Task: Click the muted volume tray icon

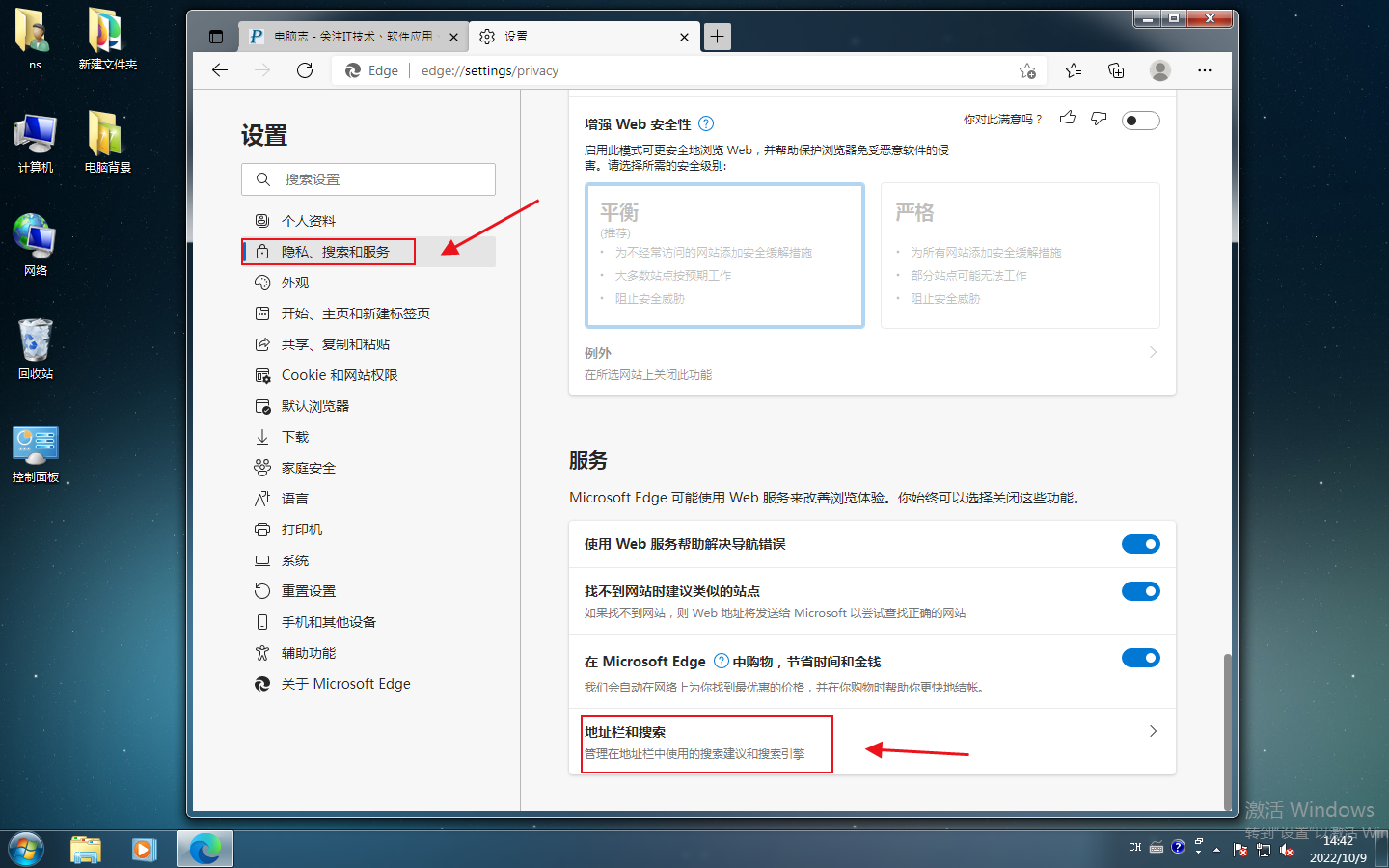Action: 1286,850
